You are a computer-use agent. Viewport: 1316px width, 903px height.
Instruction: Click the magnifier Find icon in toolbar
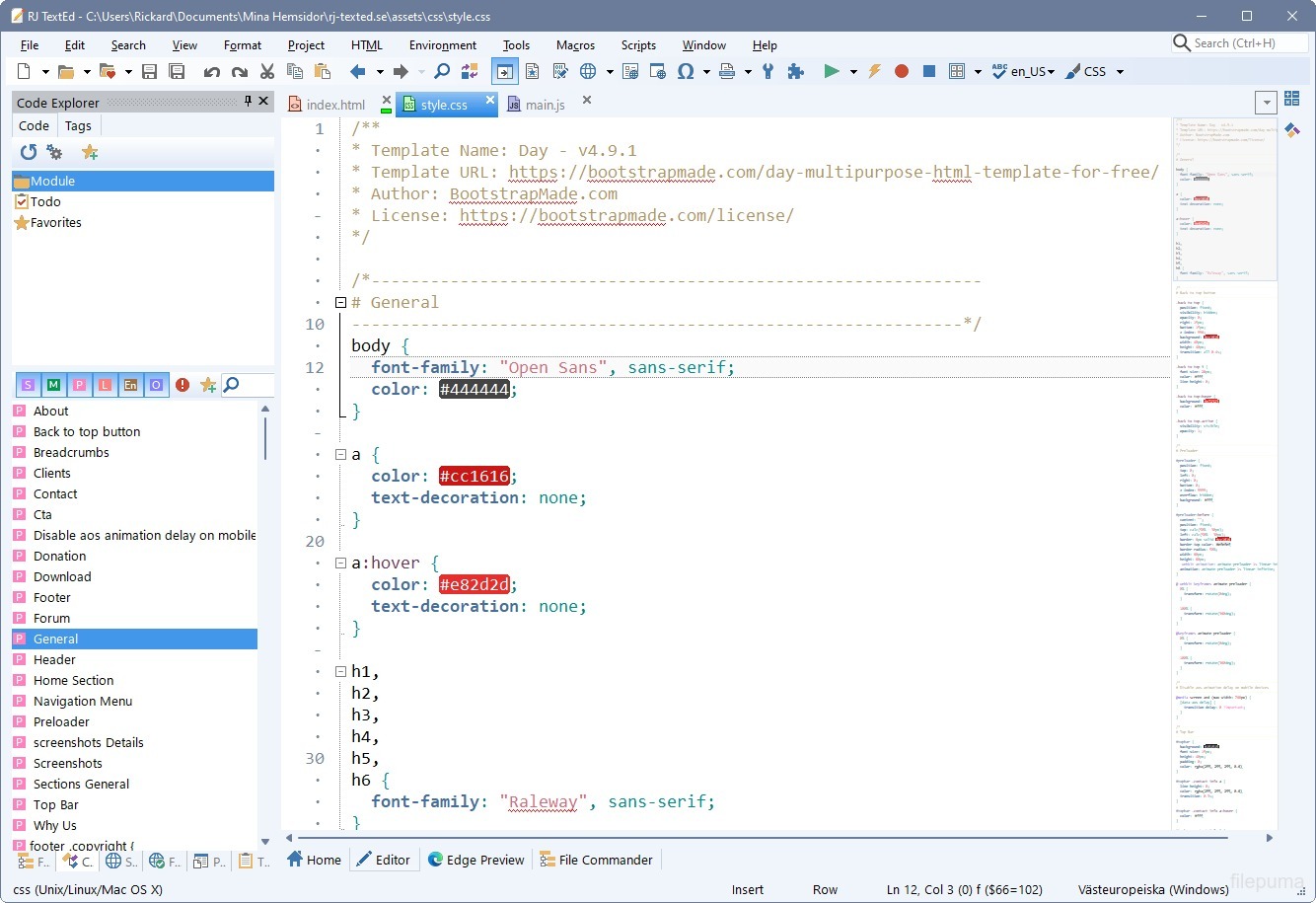click(442, 71)
